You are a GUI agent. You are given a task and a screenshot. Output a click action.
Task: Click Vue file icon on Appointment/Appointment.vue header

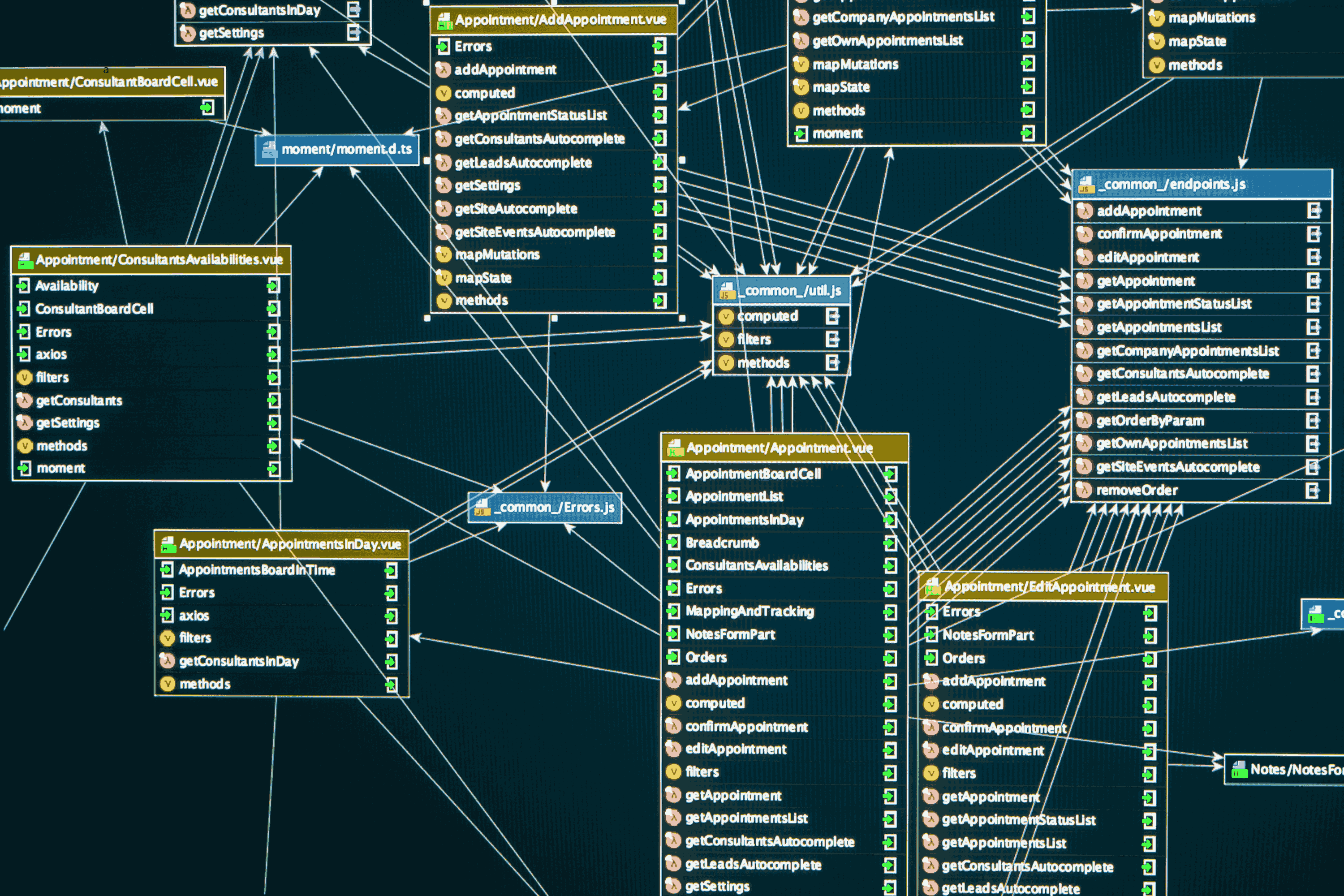click(676, 448)
